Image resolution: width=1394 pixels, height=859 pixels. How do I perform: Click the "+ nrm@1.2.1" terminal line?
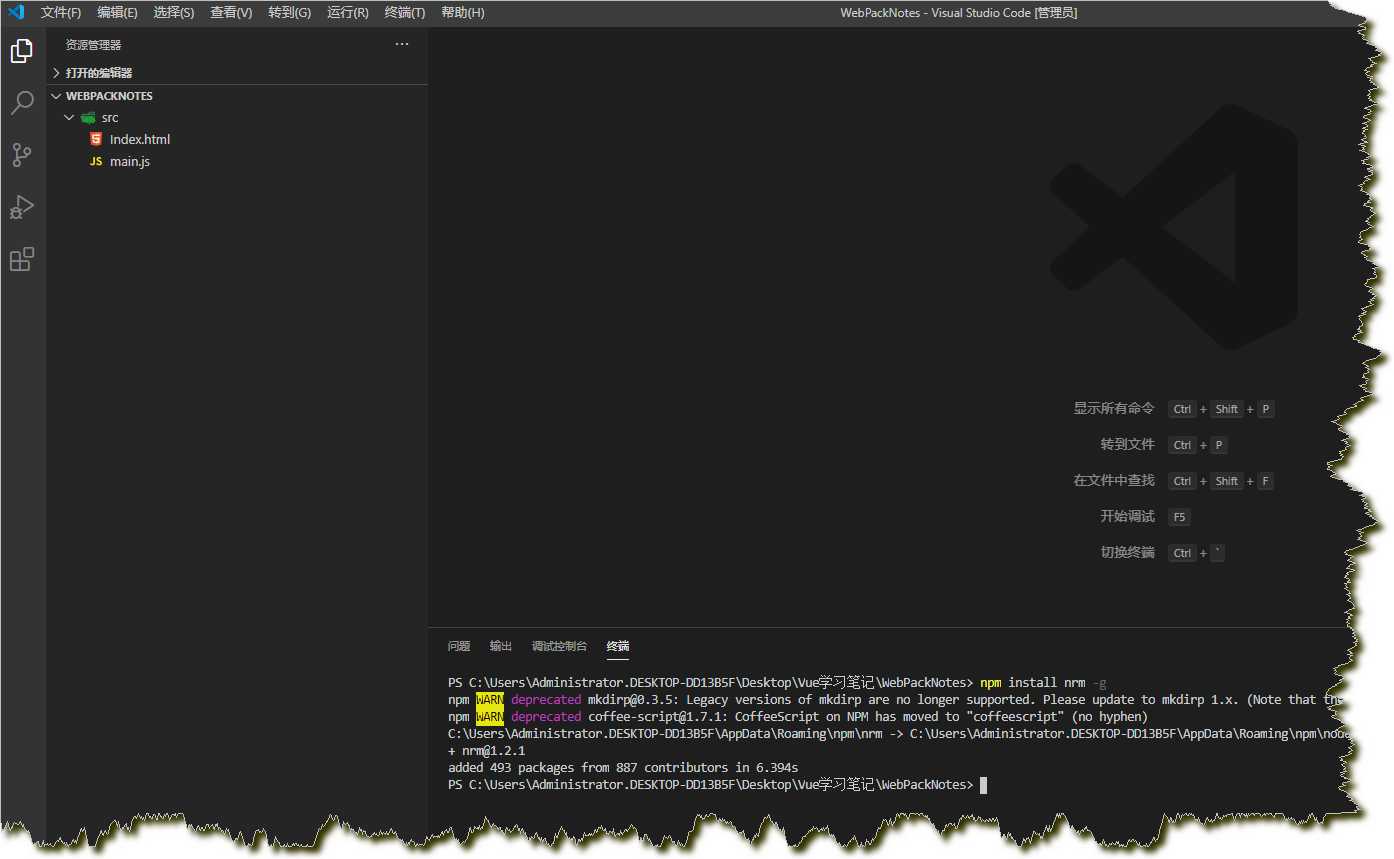(487, 751)
